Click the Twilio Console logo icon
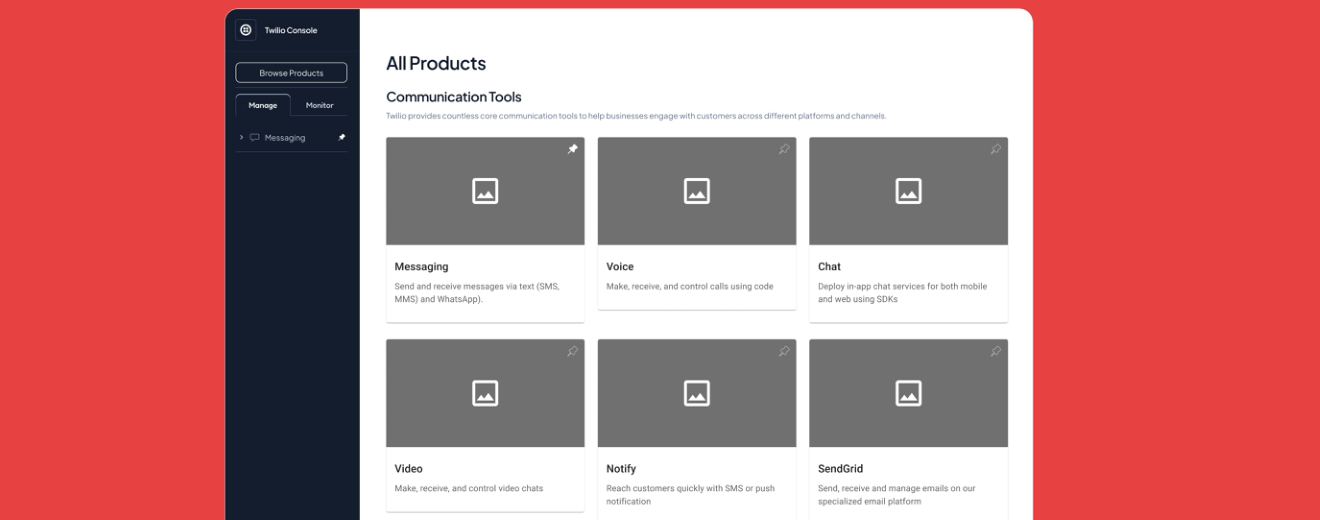Screen dimensions: 1320x520 (246, 30)
